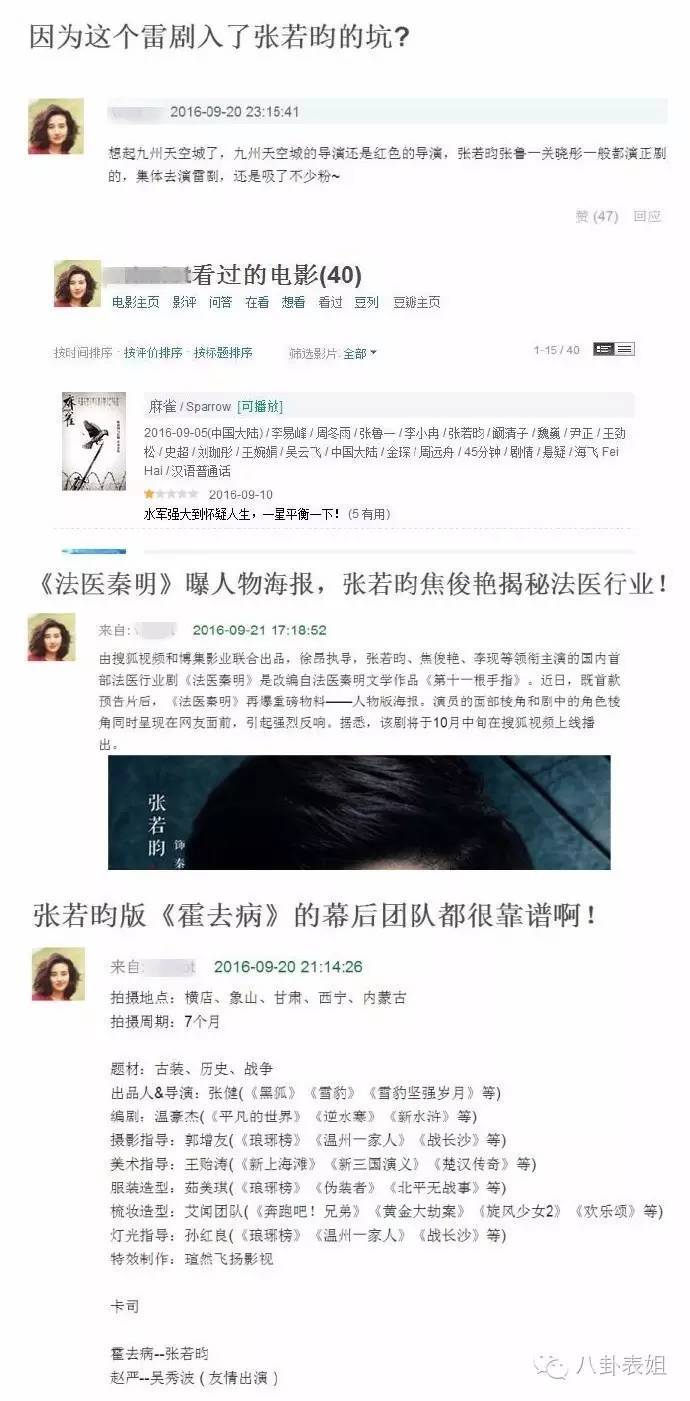690x1401 pixels.
Task: Click 回应 to reply to the comment
Action: 647,216
